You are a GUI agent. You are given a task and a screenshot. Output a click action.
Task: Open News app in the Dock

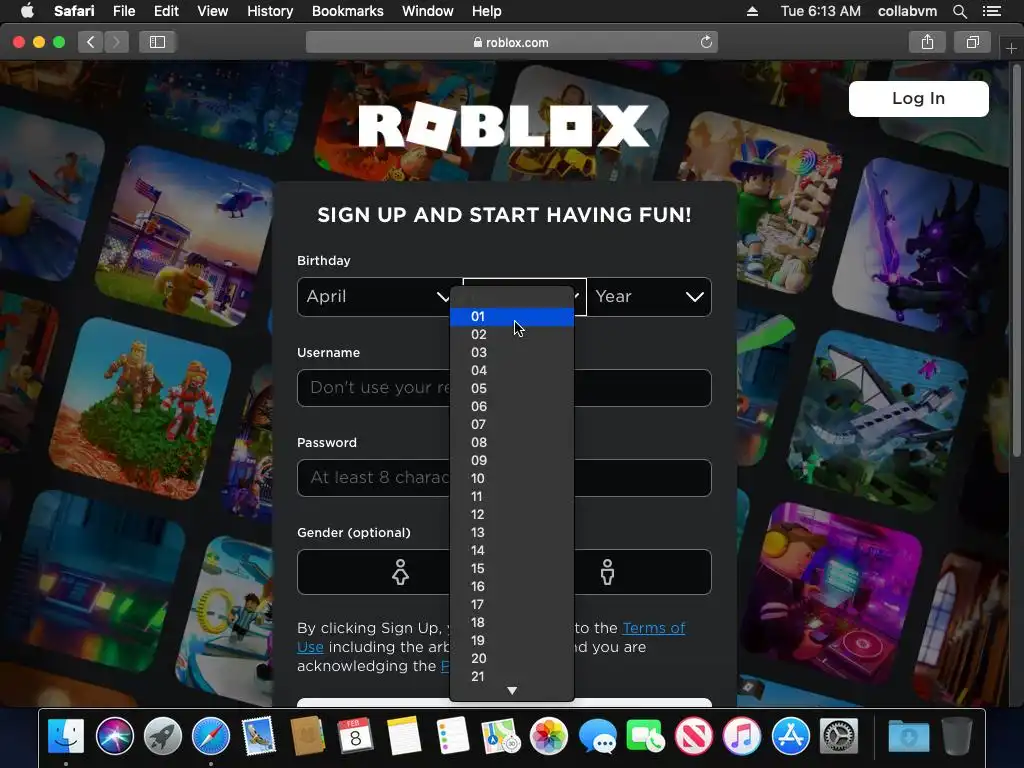[x=694, y=736]
